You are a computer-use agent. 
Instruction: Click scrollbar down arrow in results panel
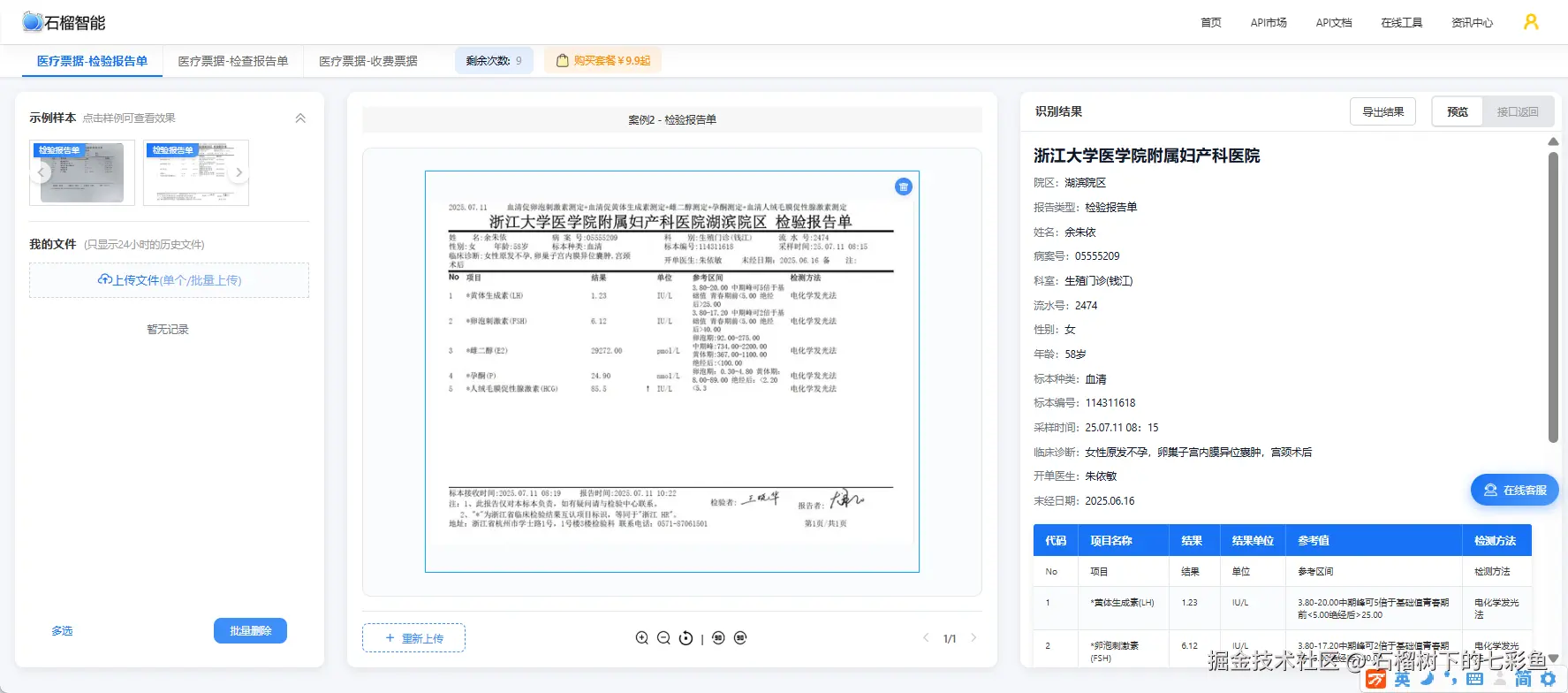[x=1553, y=658]
